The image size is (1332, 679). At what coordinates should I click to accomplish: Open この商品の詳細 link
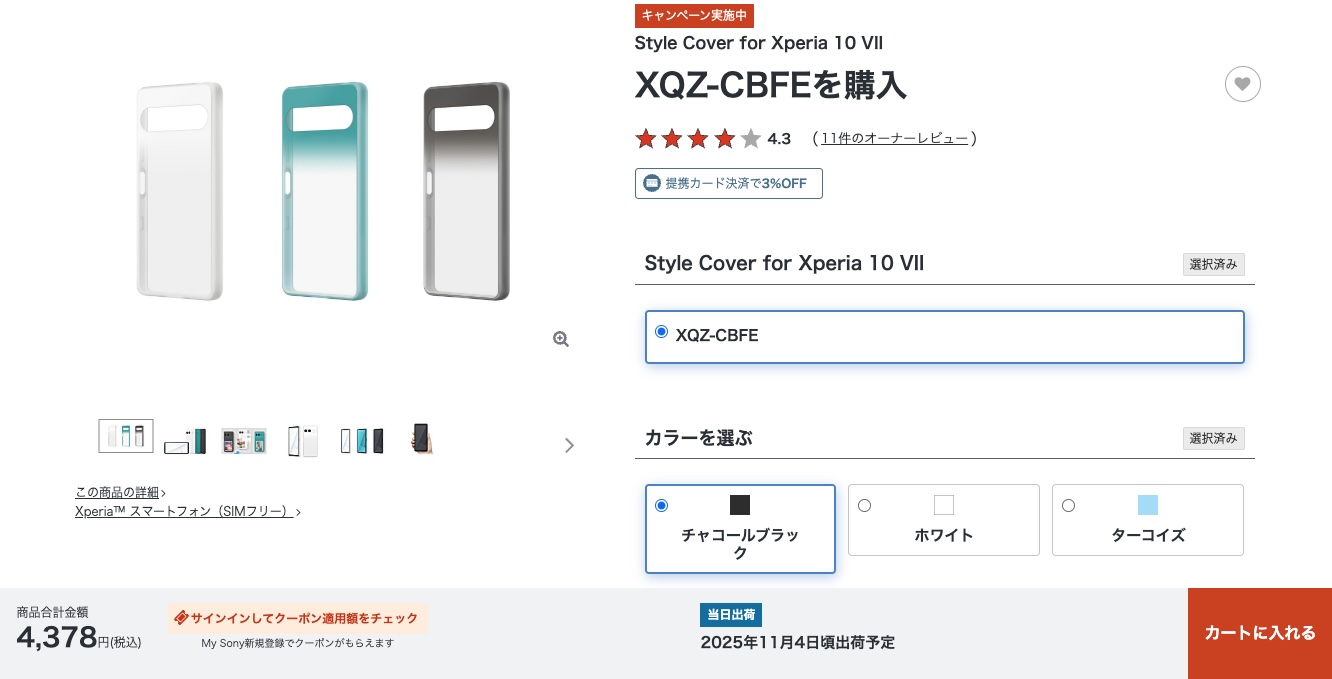(118, 492)
